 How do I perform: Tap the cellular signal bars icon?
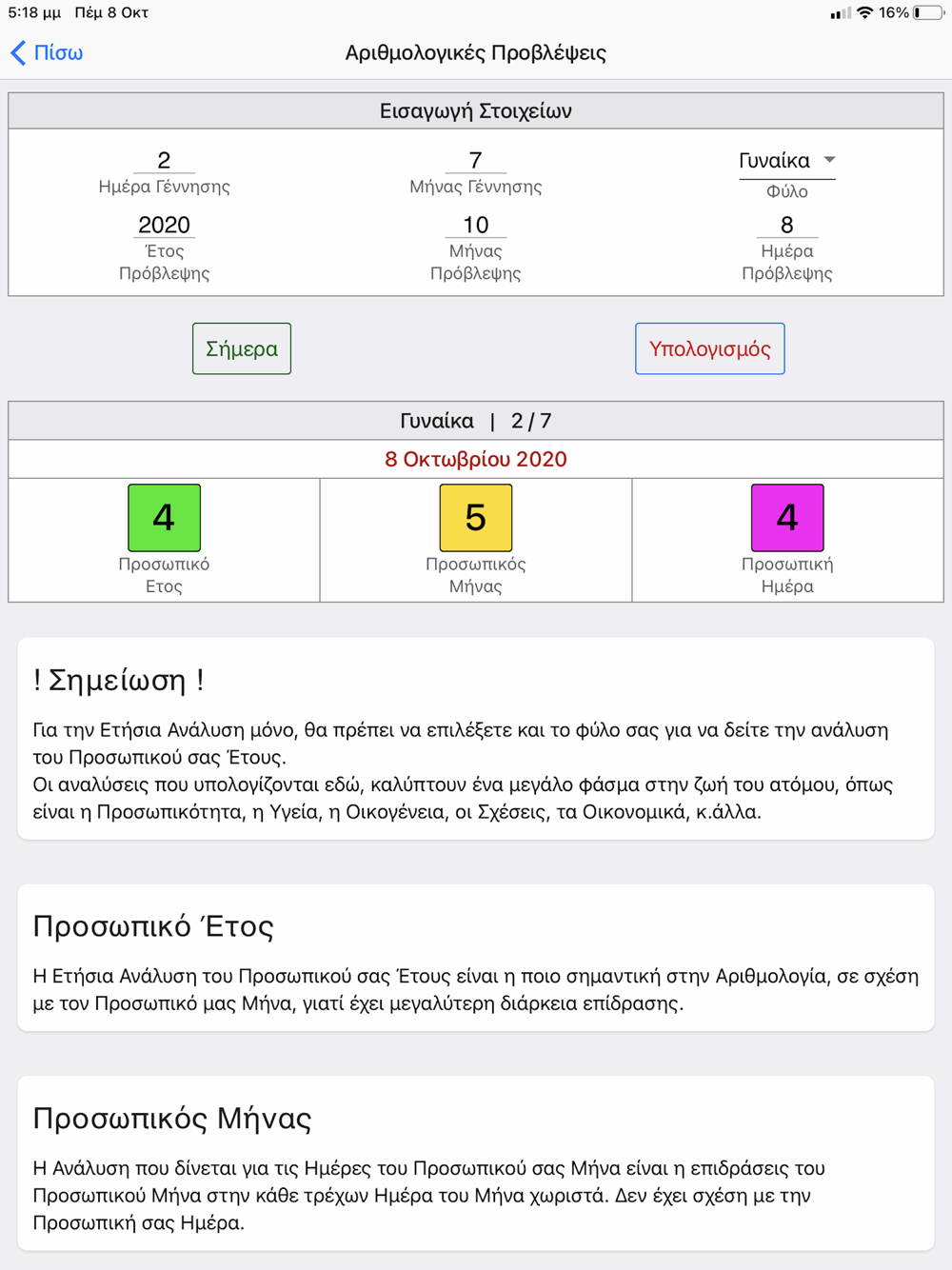tap(840, 13)
